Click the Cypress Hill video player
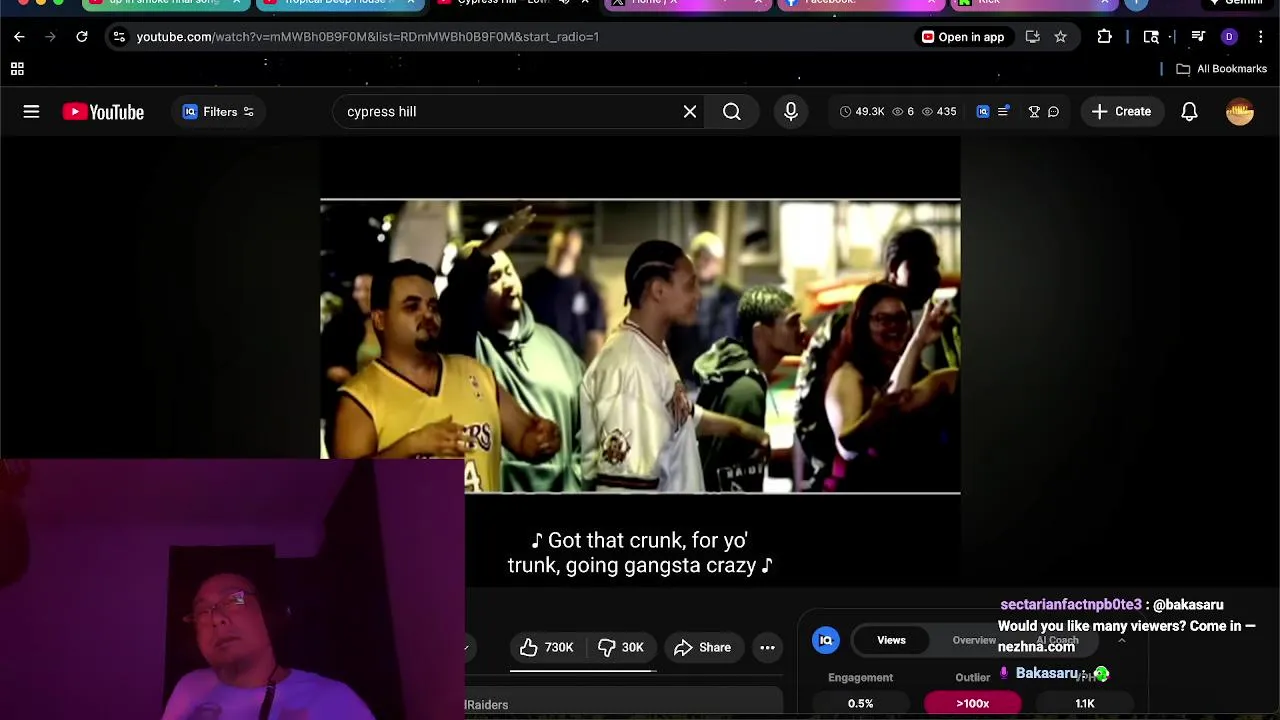1280x720 pixels. pyautogui.click(x=640, y=346)
